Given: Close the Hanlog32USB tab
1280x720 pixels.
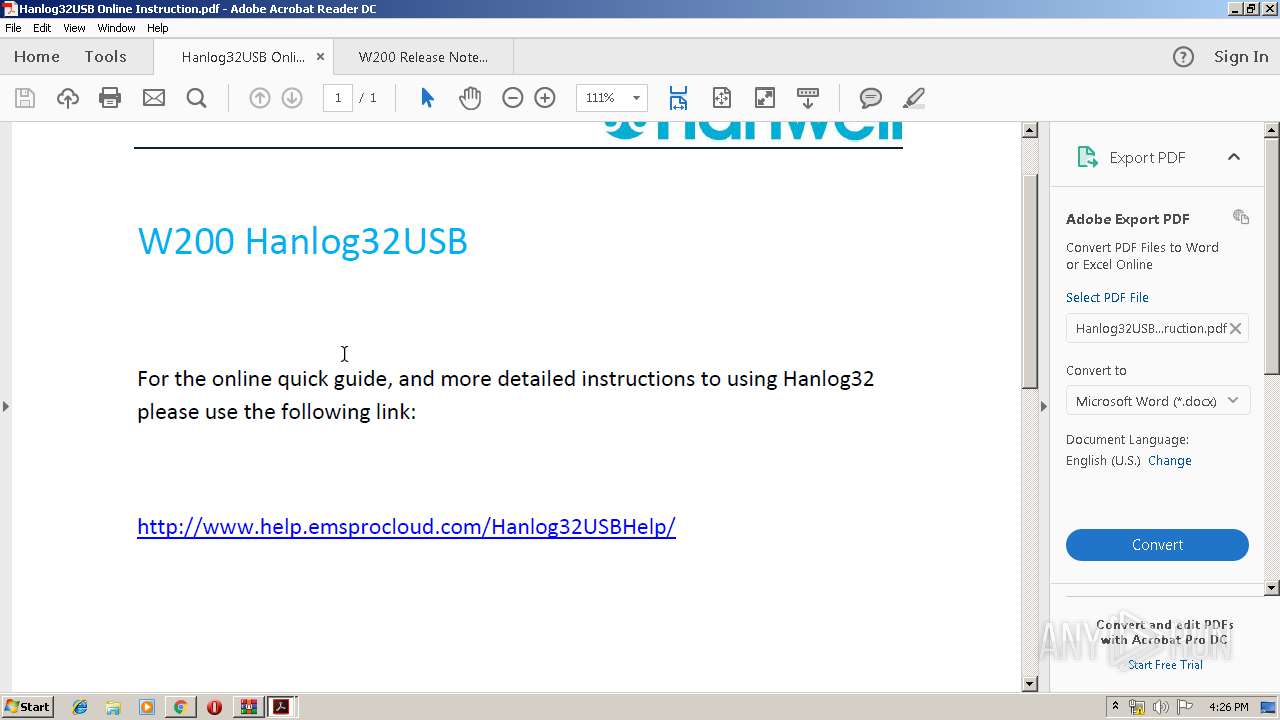Looking at the screenshot, I should 320,57.
